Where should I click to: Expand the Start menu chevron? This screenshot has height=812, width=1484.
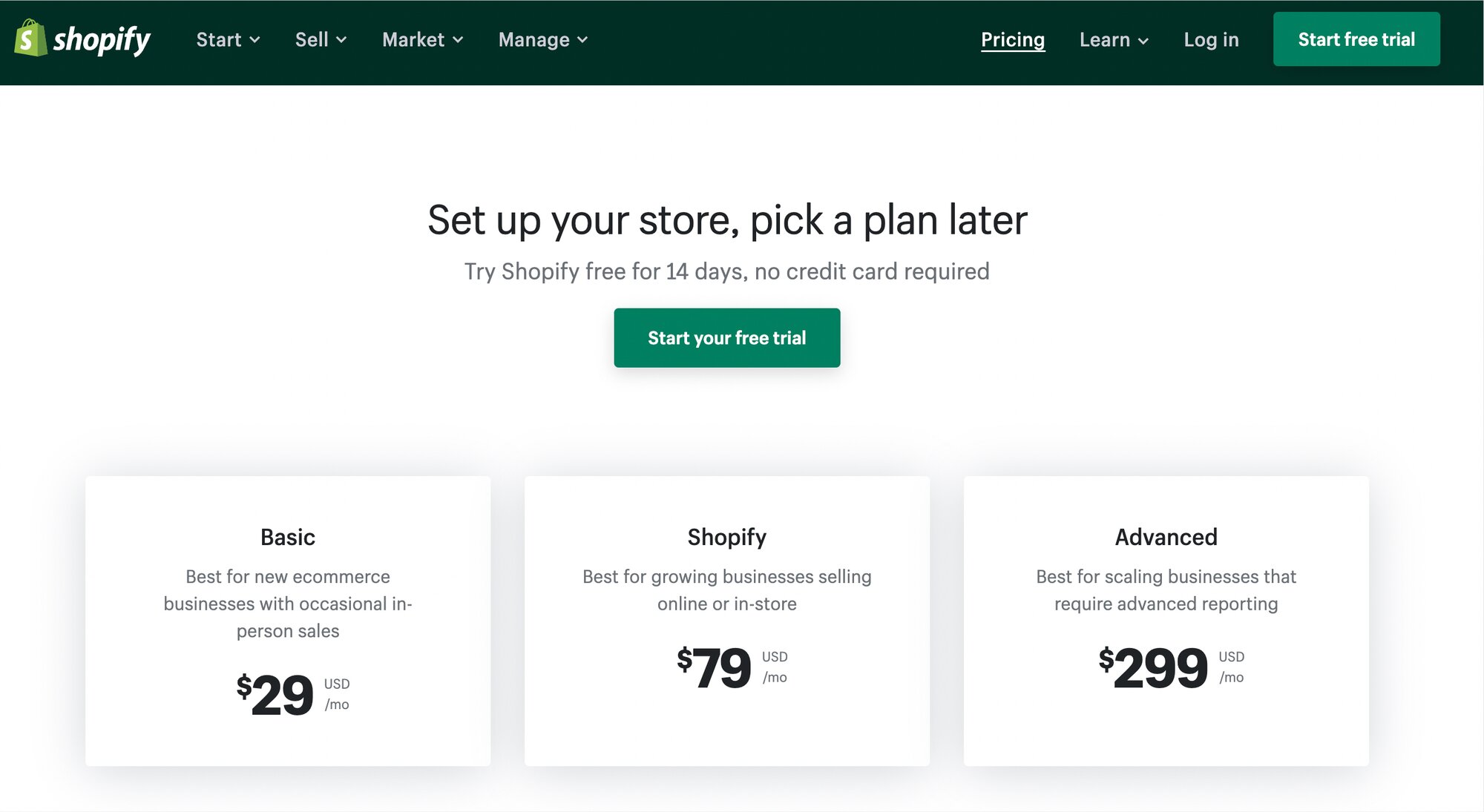coord(255,40)
